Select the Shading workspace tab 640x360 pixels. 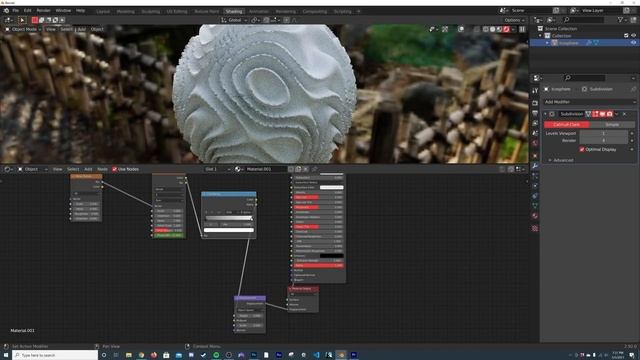pos(234,11)
